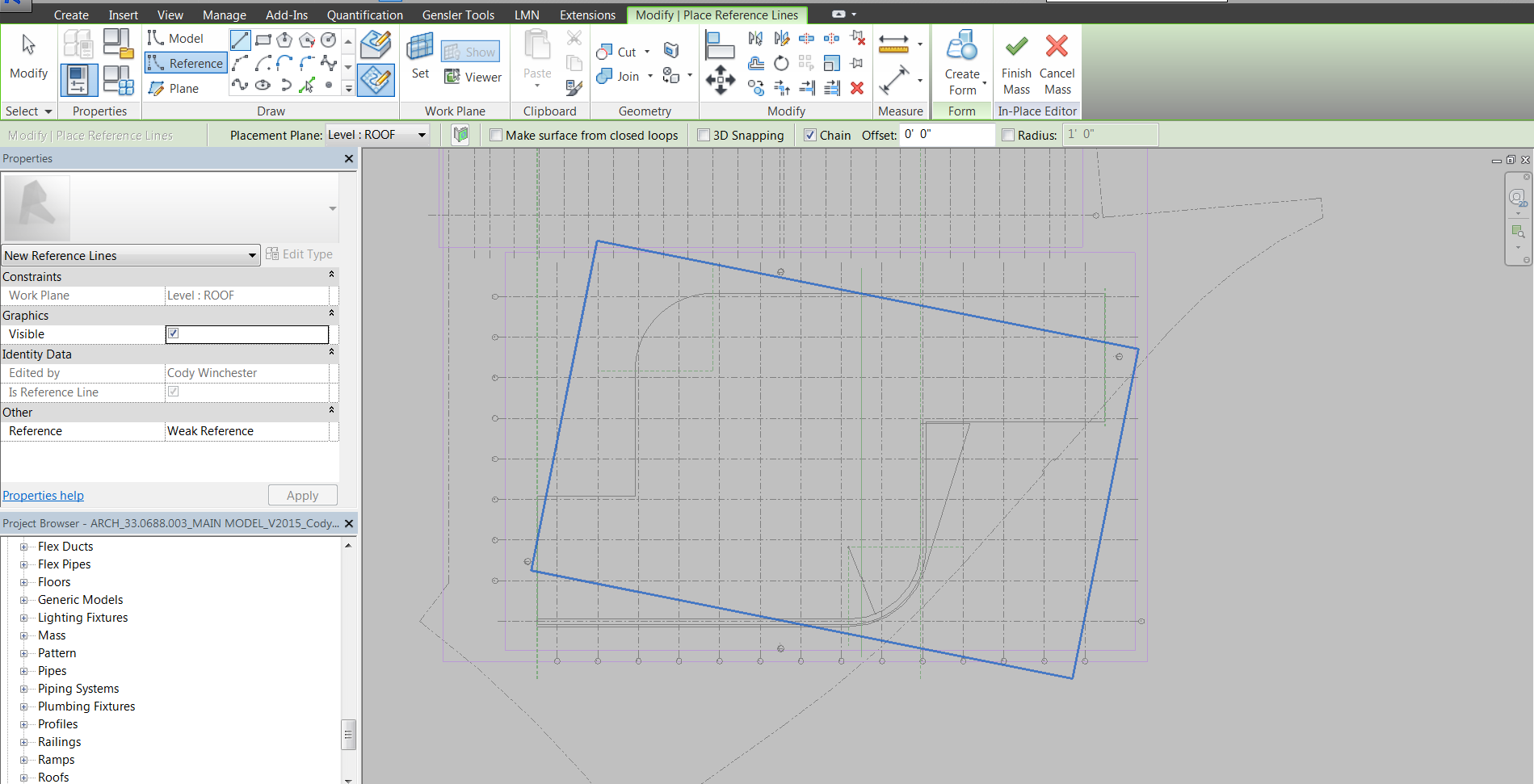Viewport: 1534px width, 784px height.
Task: Open the Placement Plane dropdown
Action: (421, 136)
